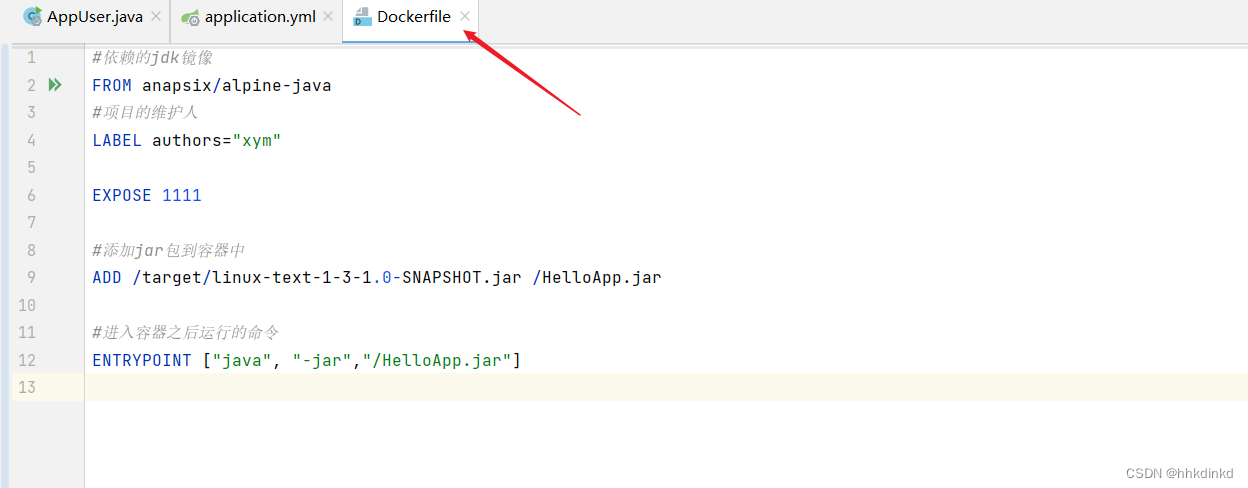Place cursor on empty line 13
This screenshot has height=488, width=1248.
(666, 387)
